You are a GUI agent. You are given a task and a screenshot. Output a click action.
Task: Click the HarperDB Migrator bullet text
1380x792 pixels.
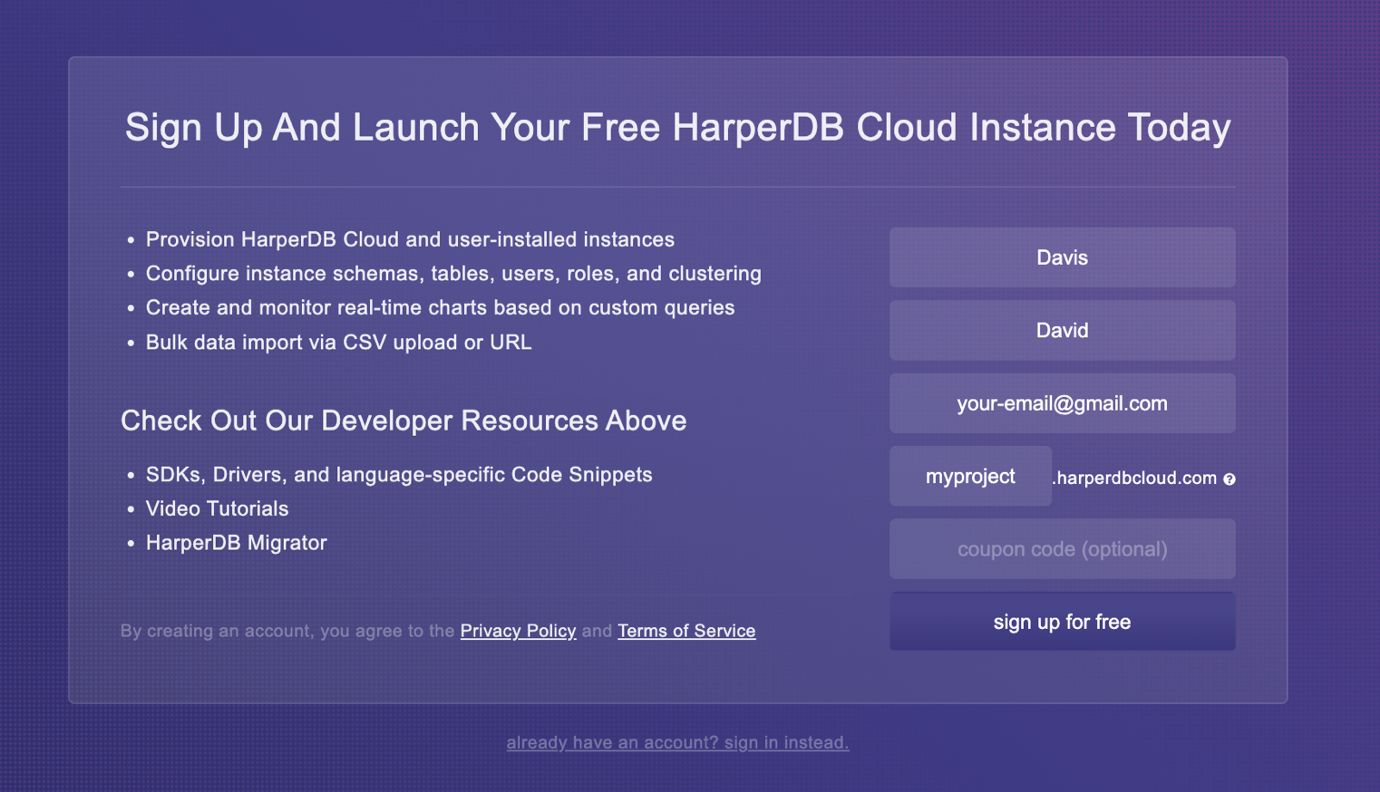(236, 543)
